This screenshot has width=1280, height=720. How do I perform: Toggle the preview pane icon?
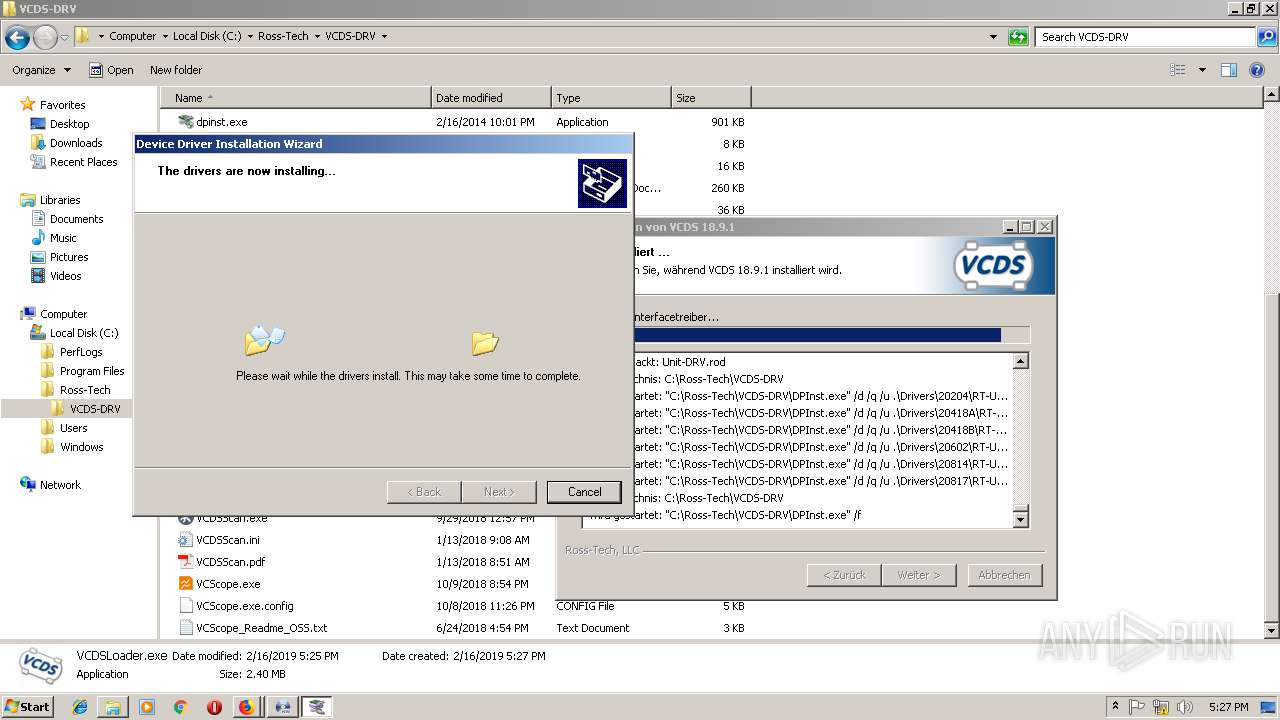click(x=1229, y=70)
